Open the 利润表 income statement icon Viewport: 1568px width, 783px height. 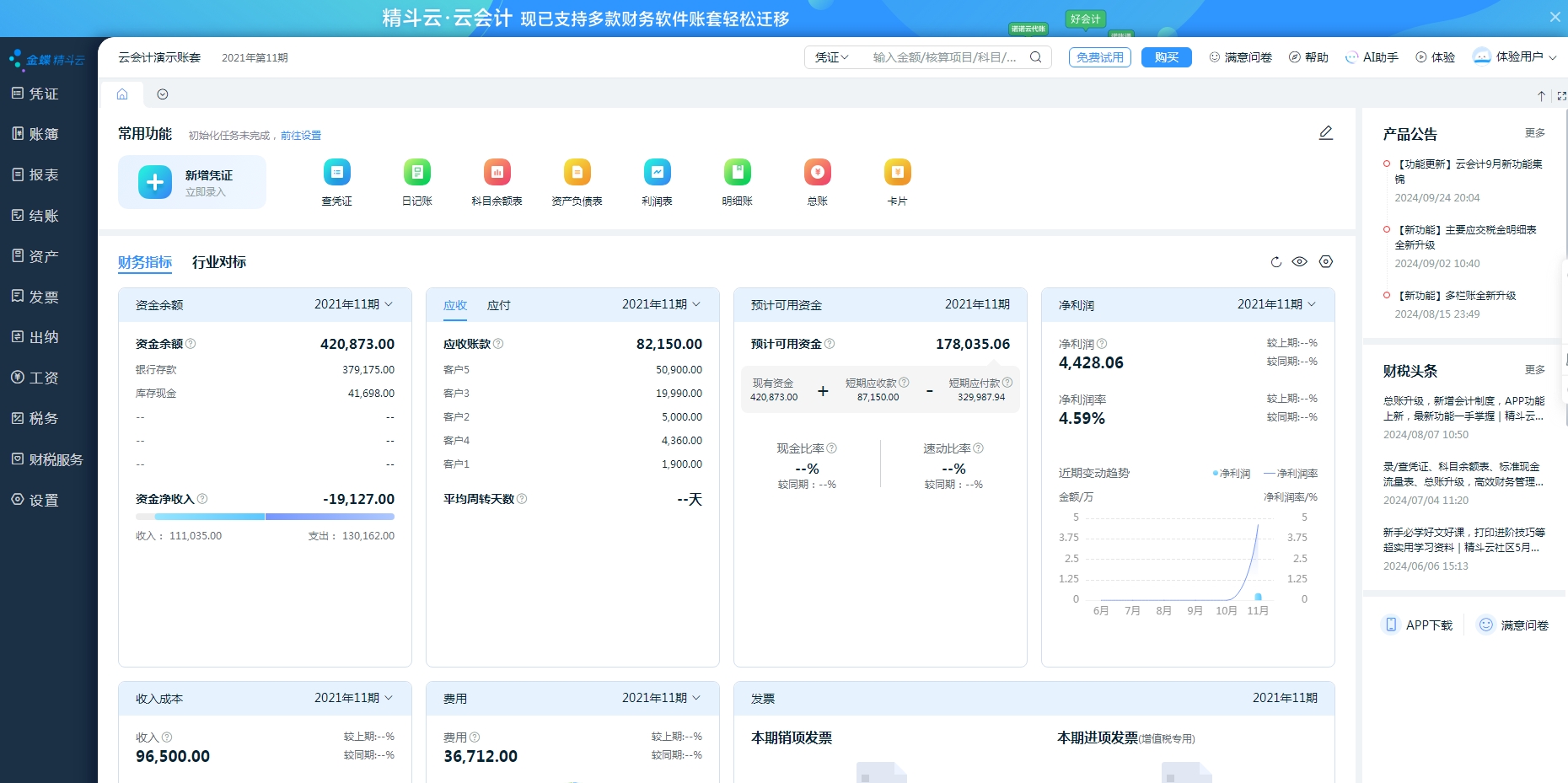(657, 172)
